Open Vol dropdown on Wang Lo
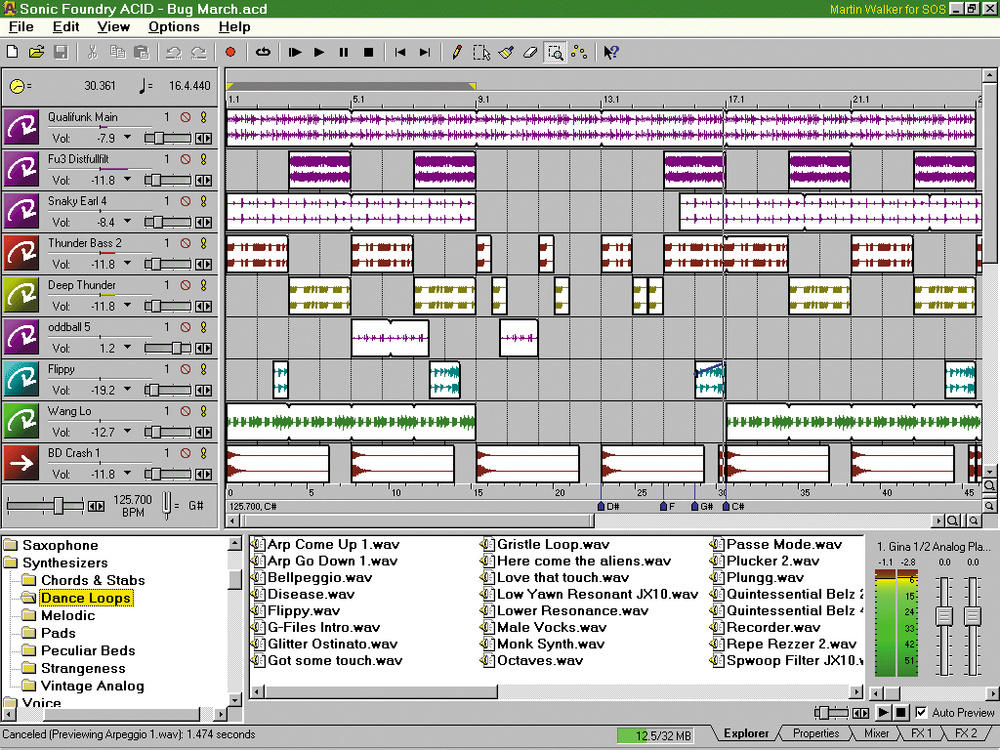This screenshot has width=1000, height=750. point(127,432)
